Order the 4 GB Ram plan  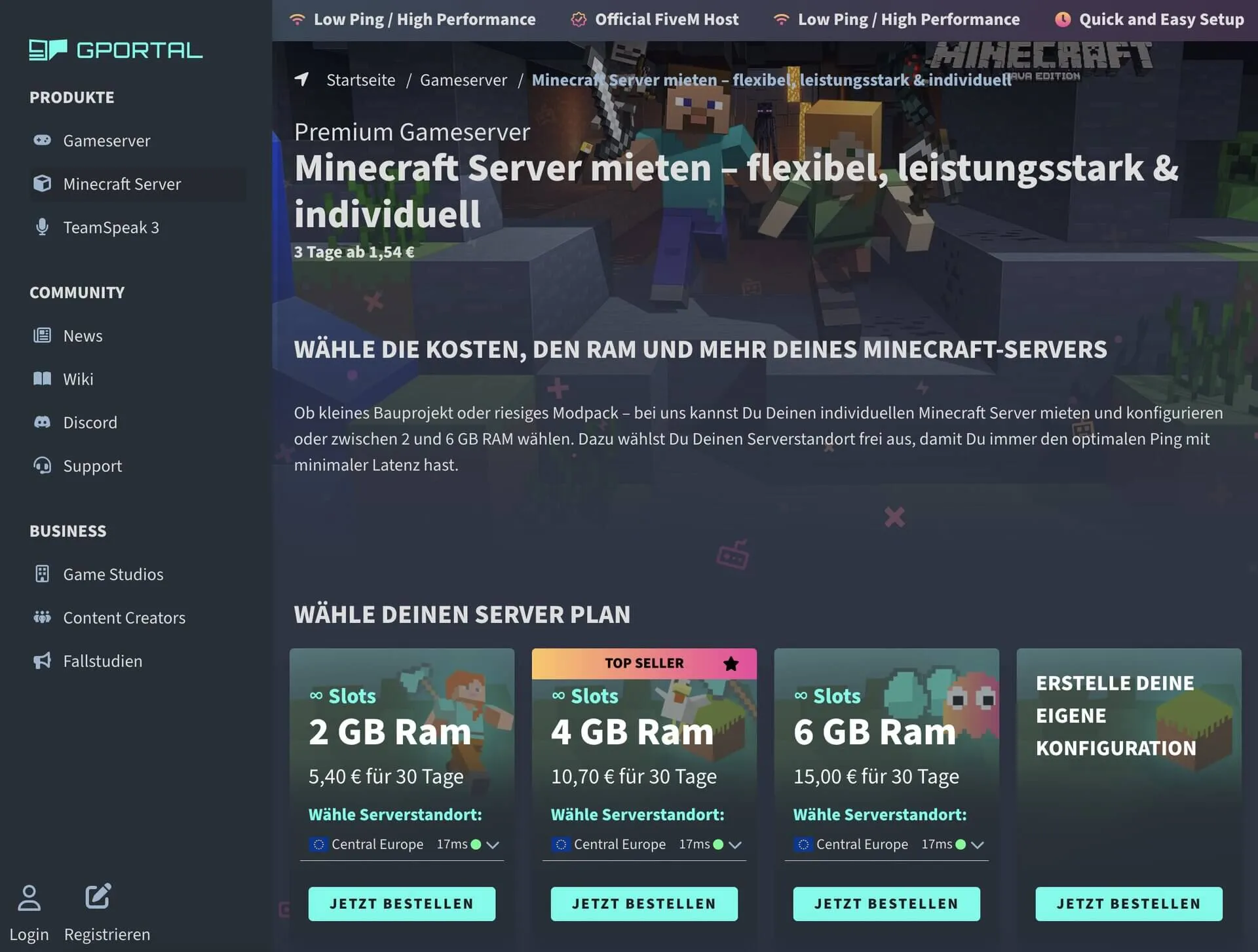point(644,904)
